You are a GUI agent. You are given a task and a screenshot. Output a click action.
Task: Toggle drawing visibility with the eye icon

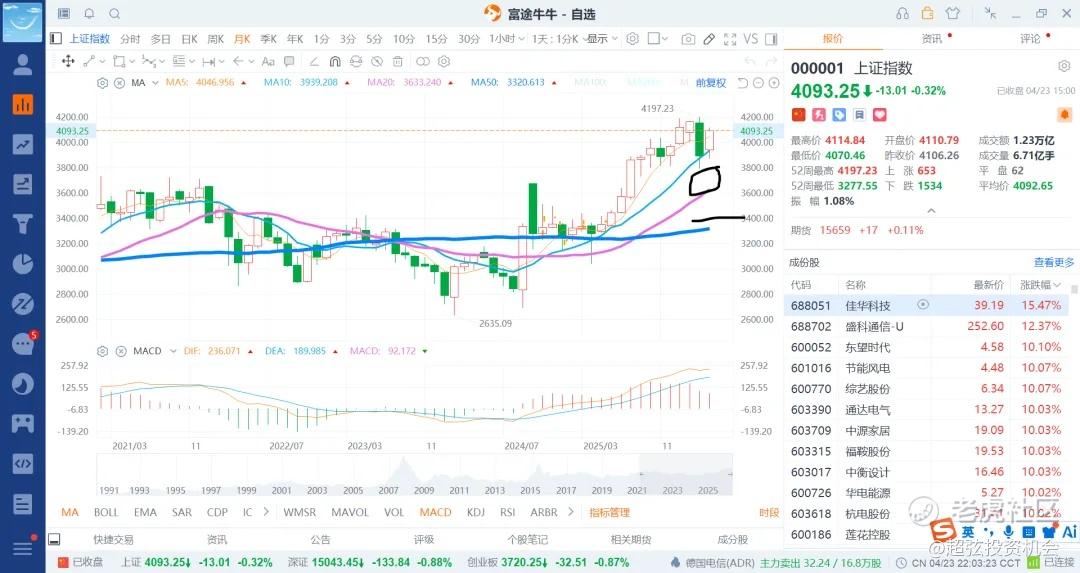355,61
